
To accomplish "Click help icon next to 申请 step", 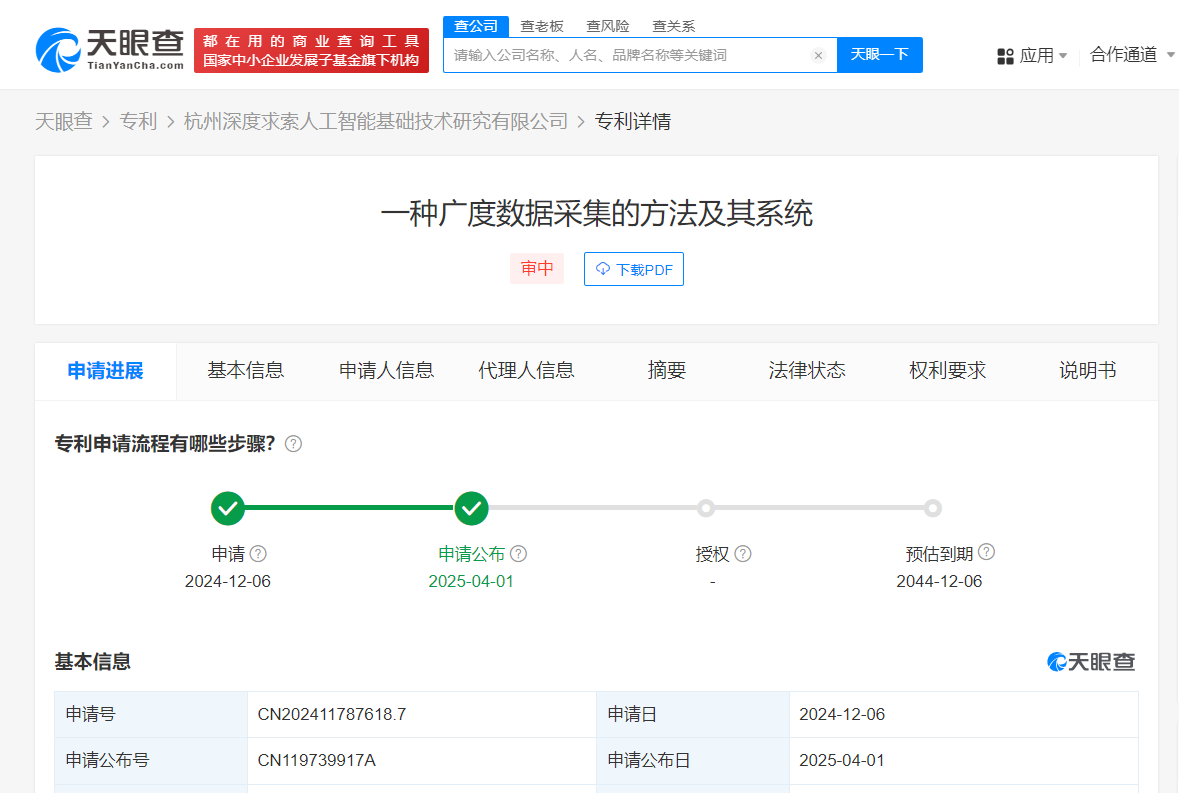I will pos(258,554).
